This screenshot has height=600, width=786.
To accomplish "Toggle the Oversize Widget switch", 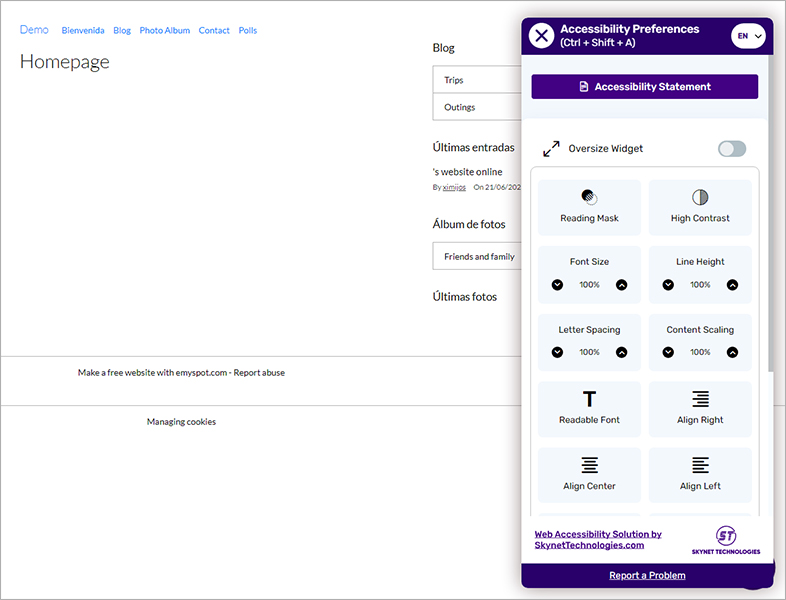I will tap(732, 148).
